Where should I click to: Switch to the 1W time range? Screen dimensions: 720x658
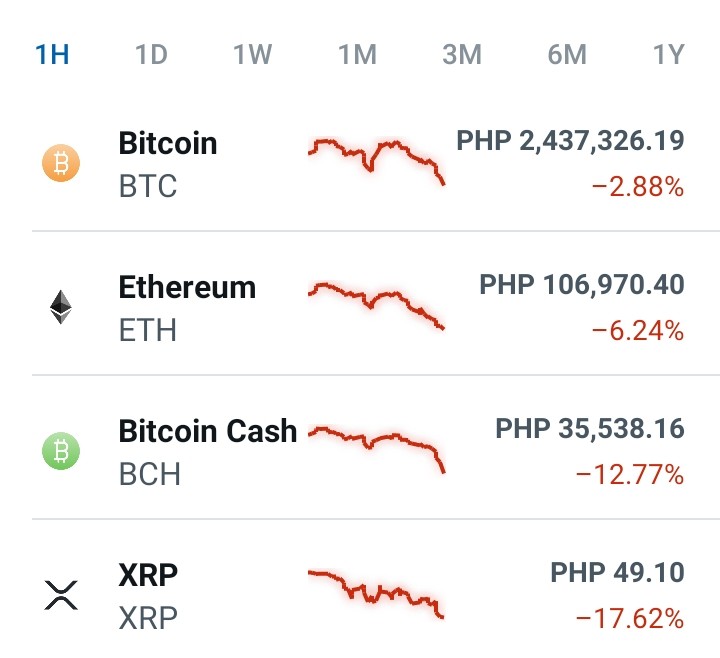point(253,54)
